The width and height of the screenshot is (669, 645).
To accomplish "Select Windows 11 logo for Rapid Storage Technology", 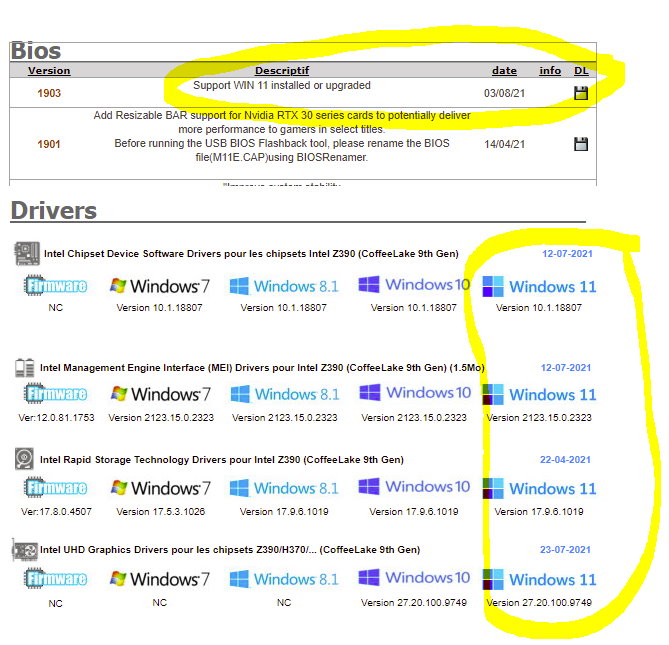I will pos(539,488).
